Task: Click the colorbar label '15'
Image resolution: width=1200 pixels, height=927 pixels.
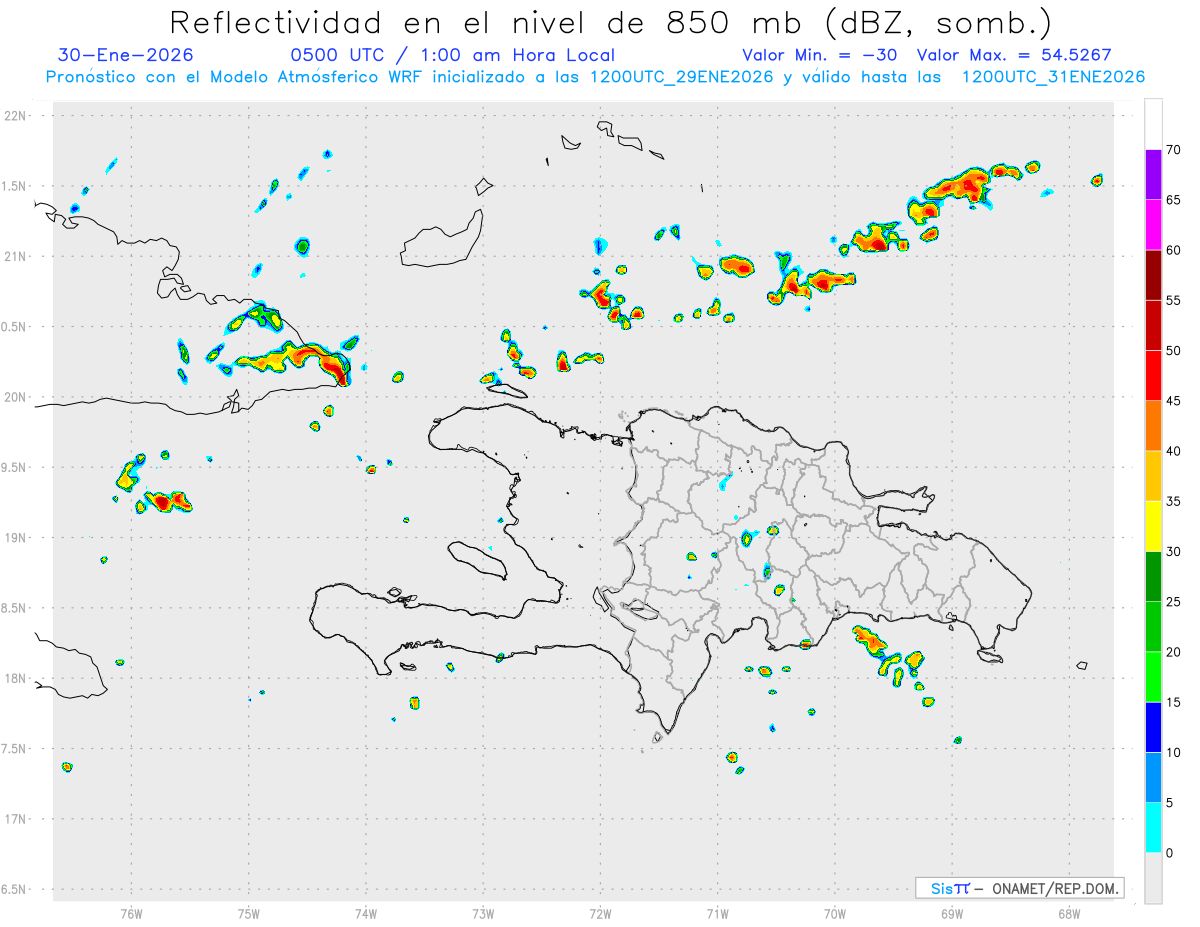Action: (x=1174, y=702)
